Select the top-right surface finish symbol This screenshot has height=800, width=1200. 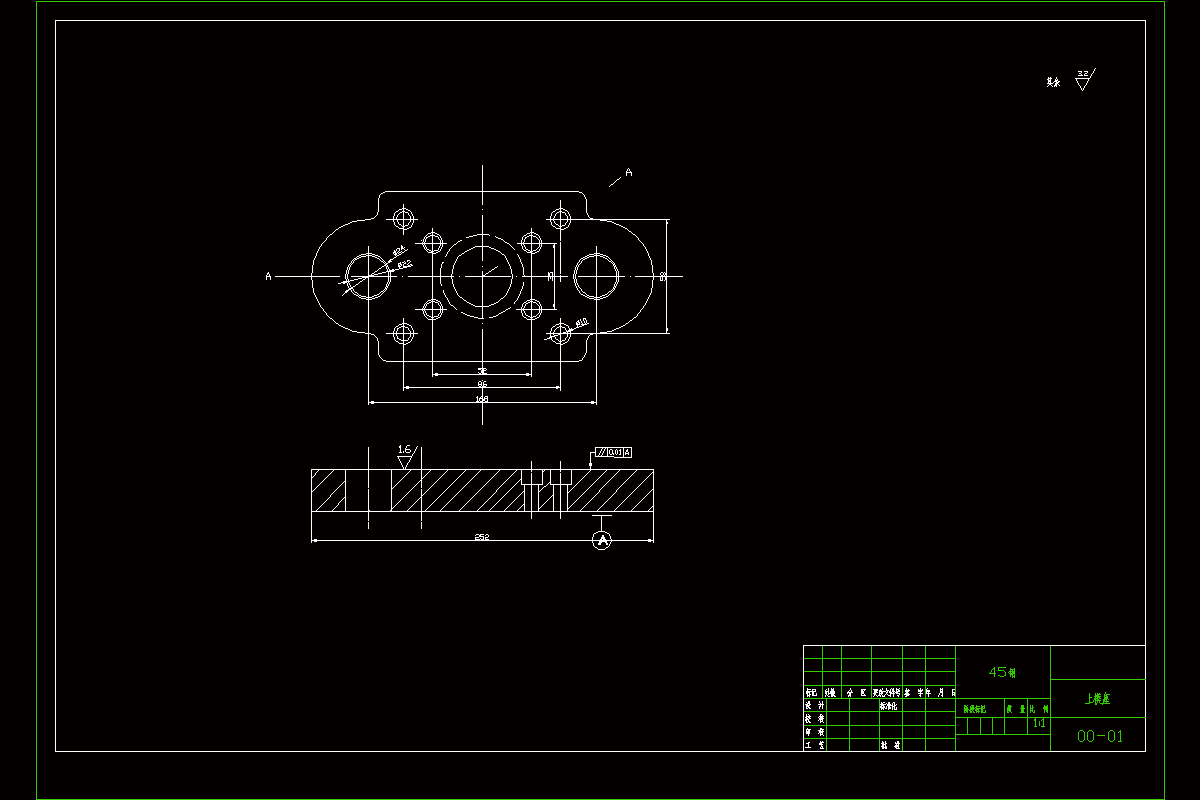coord(1084,79)
